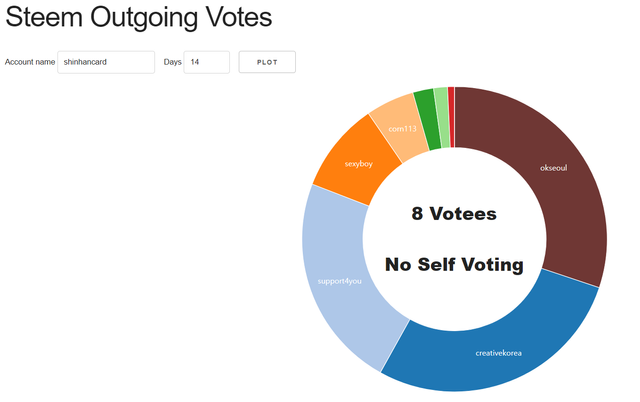Screen dimensions: 640x402
Task: Click the Account name input field
Action: click(x=106, y=62)
